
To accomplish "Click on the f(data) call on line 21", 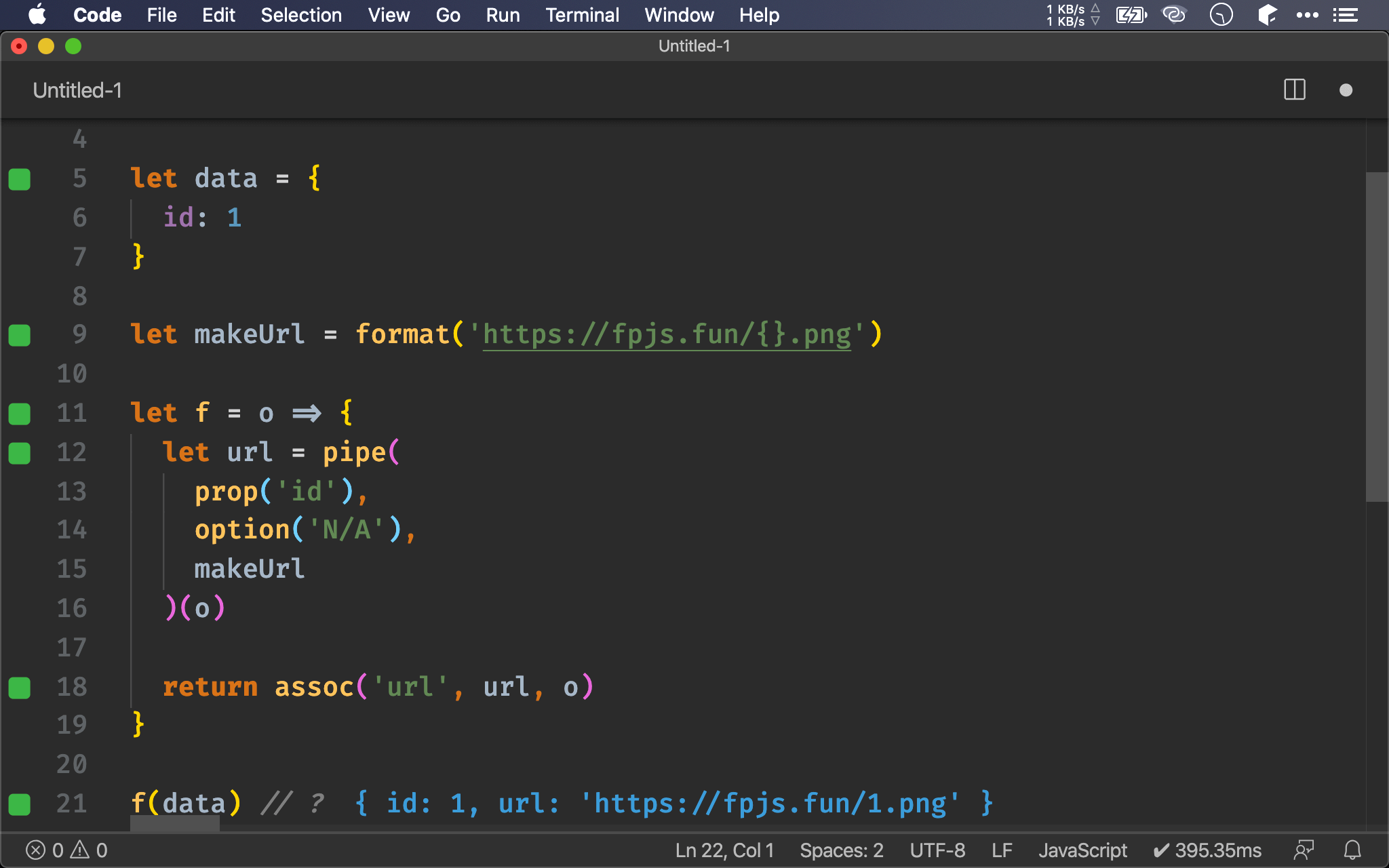I will [x=186, y=804].
